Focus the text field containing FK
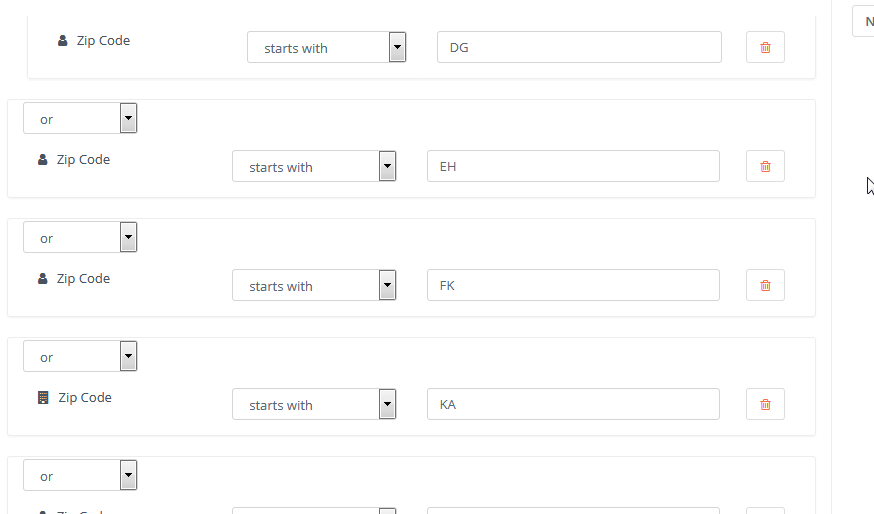Screen dimensions: 874x514 [574, 285]
